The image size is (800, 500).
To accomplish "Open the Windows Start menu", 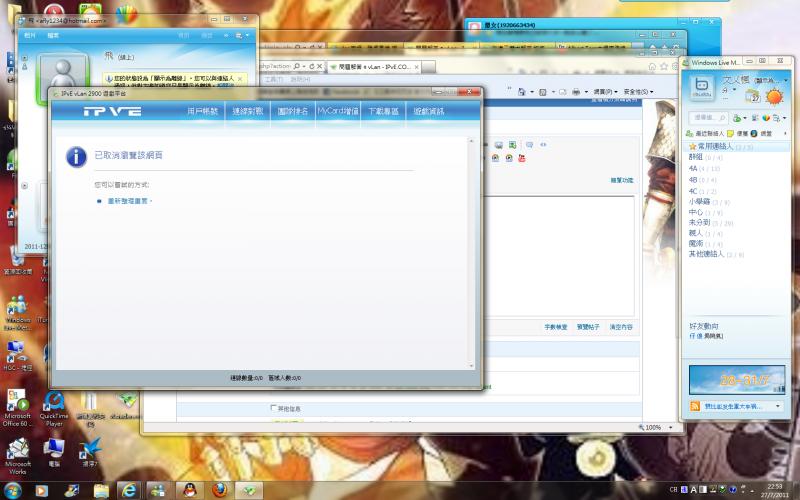I will coord(12,491).
